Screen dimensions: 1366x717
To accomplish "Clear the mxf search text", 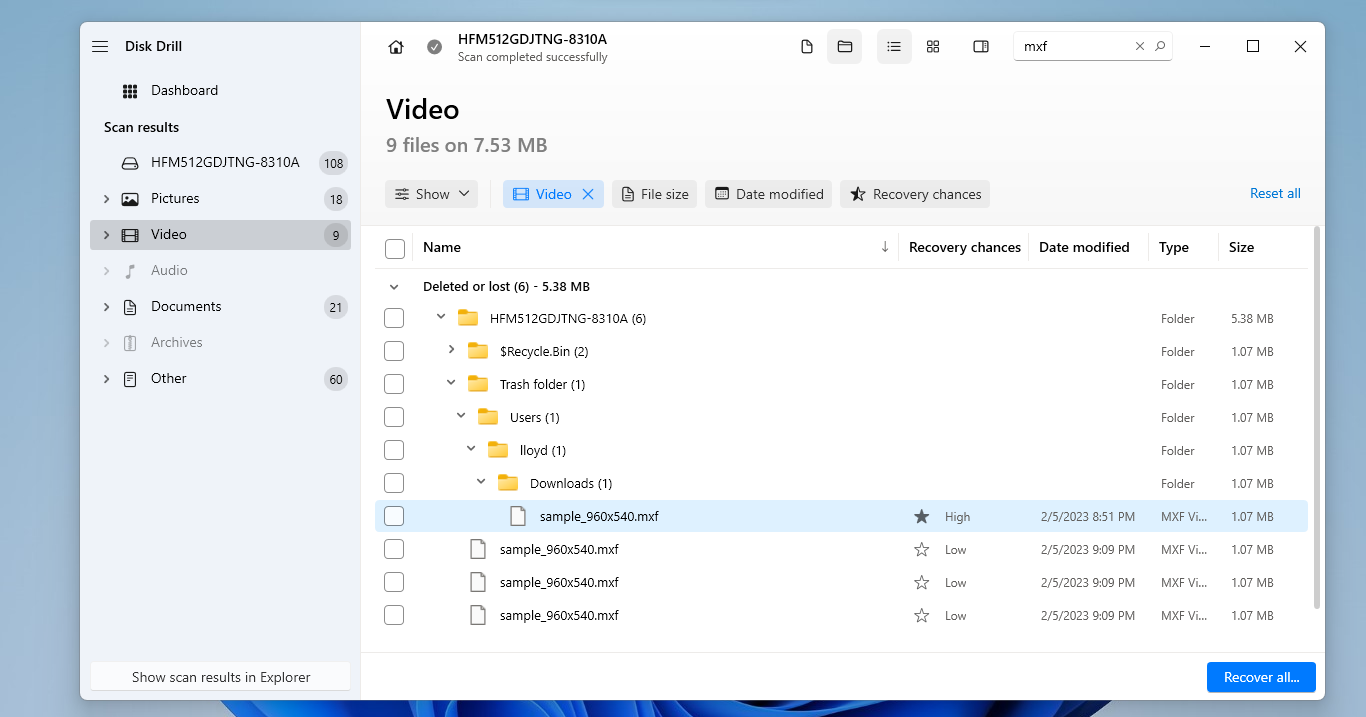I will coord(1139,46).
